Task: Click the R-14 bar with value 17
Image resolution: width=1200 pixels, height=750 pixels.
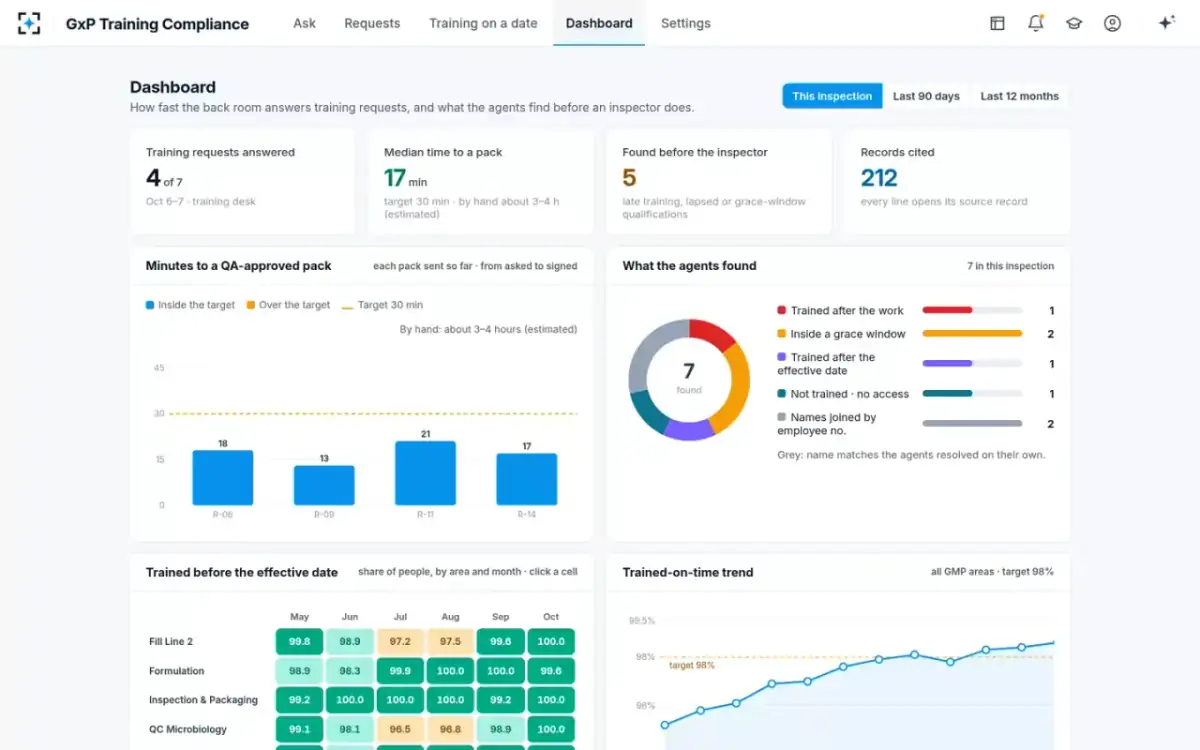Action: 527,479
